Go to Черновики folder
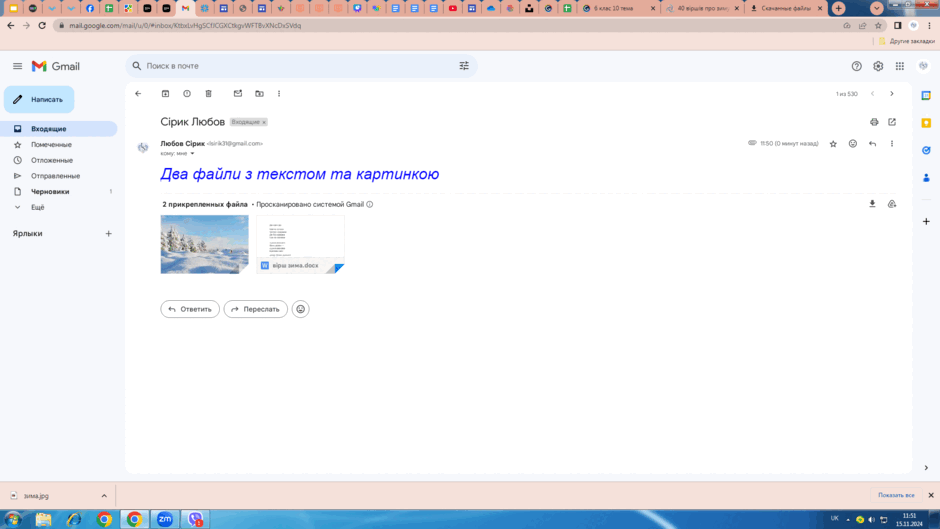940x529 pixels. pos(50,191)
